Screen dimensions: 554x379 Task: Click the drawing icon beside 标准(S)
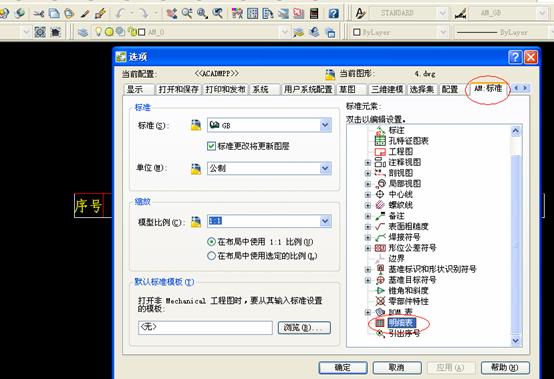196,125
